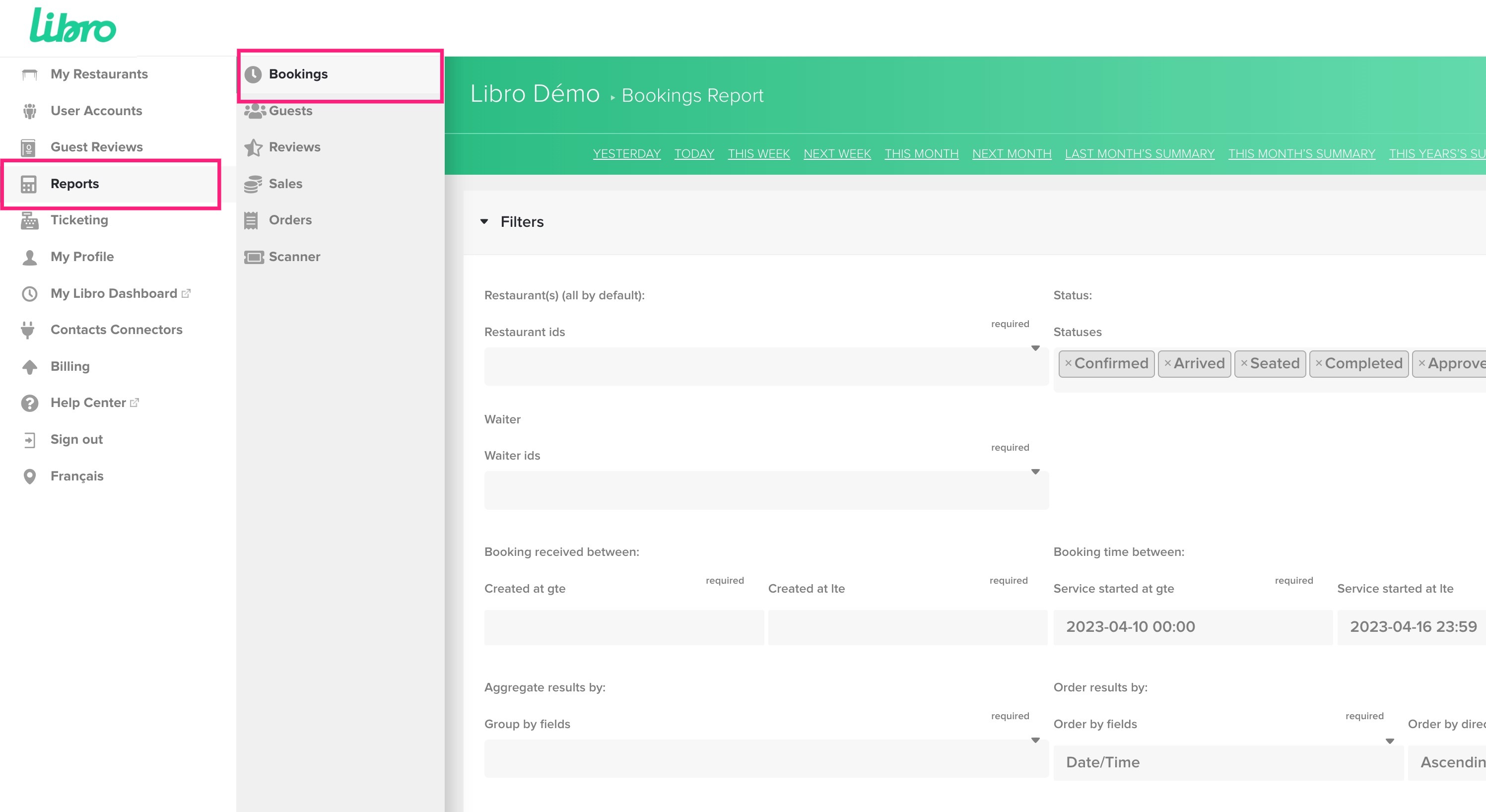Click the Help Center question mark icon

pos(29,403)
